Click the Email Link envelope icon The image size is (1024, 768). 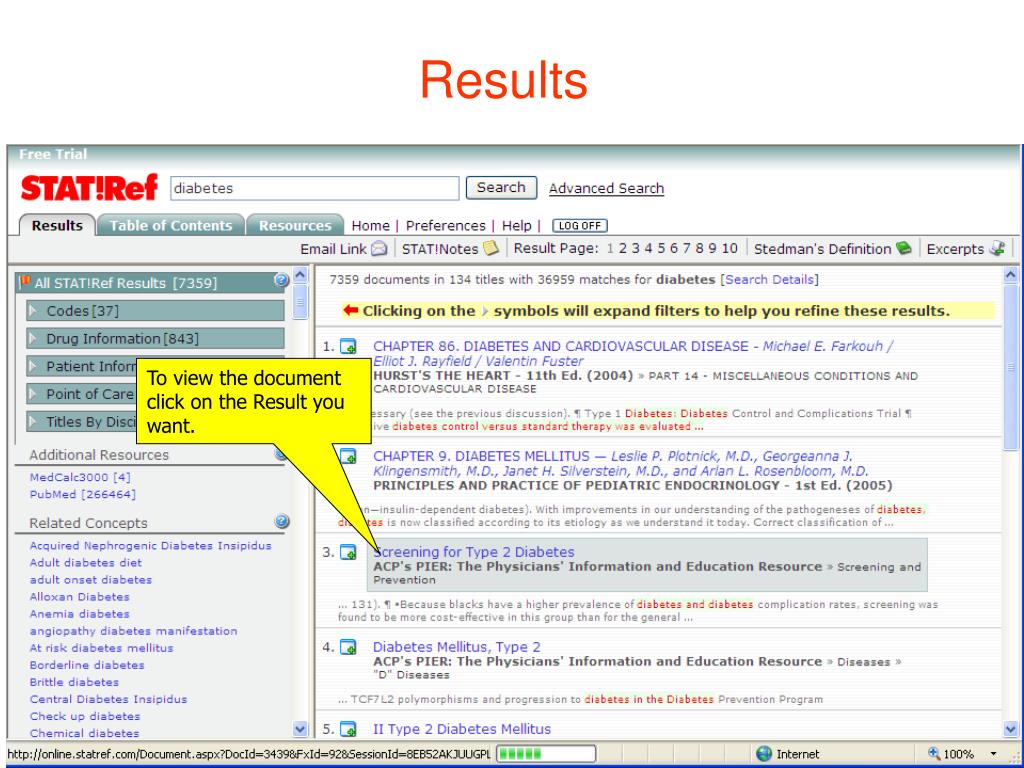click(379, 249)
